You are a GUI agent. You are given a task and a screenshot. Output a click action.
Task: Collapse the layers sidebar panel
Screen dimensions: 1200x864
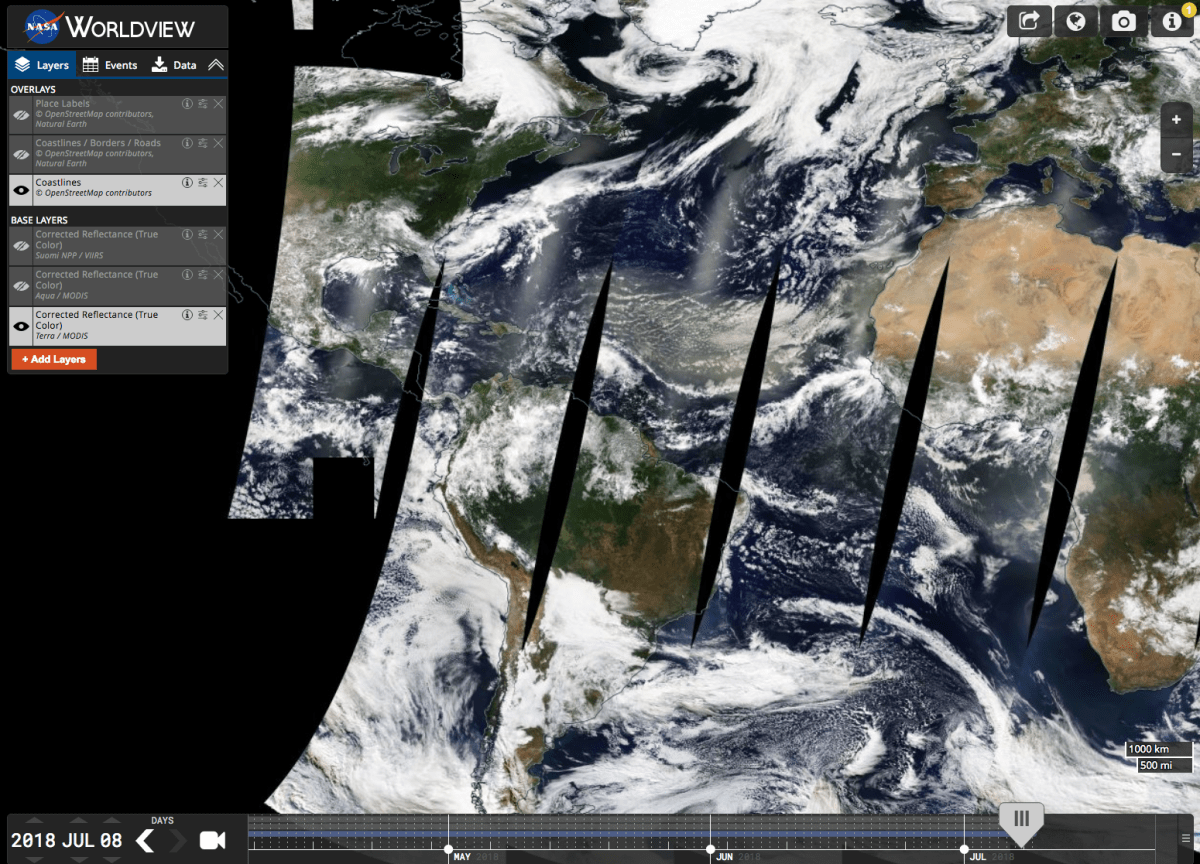tap(216, 65)
